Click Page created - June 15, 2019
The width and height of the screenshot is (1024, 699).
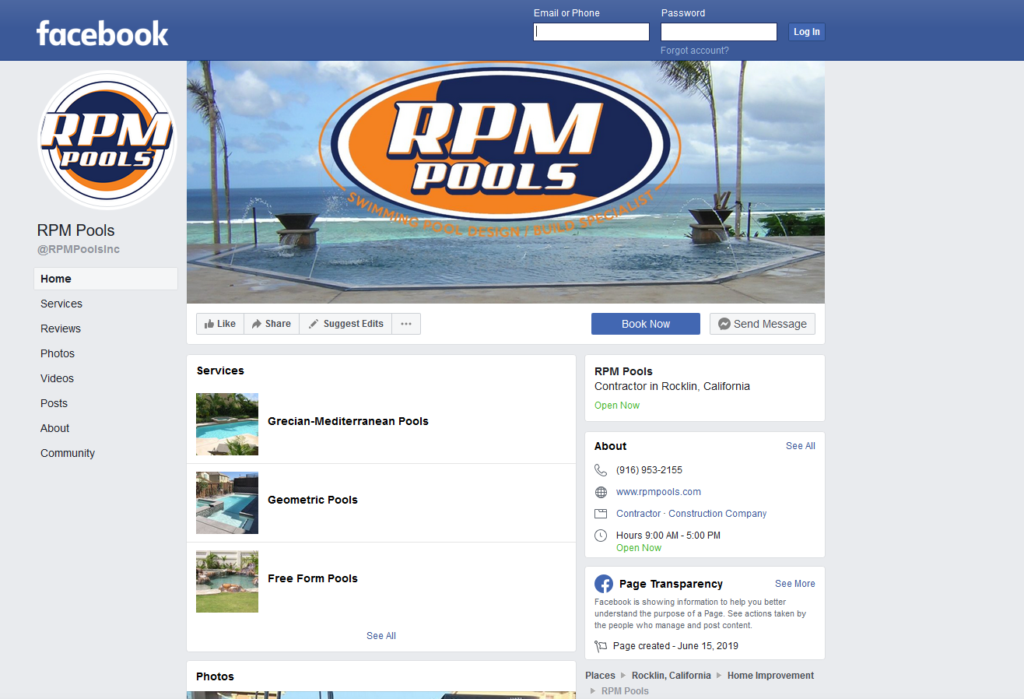pos(675,646)
